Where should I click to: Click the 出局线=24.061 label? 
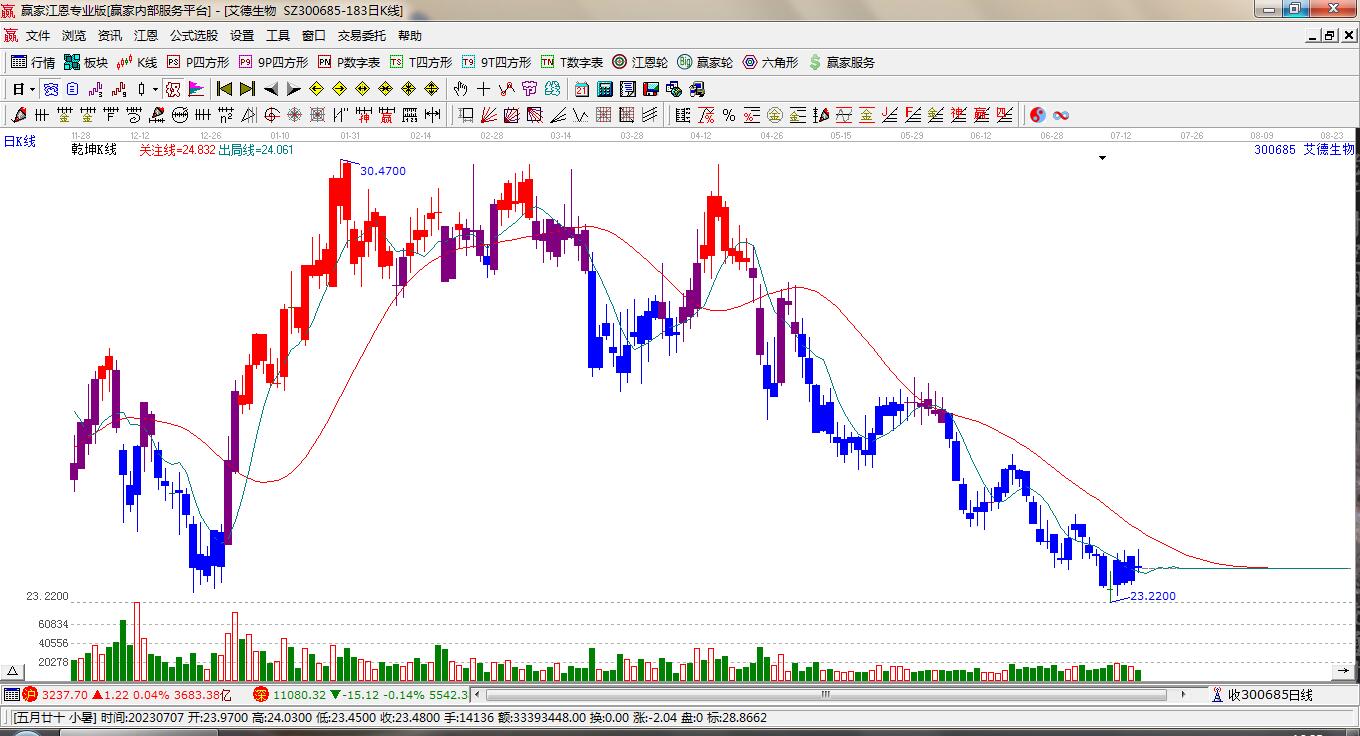click(x=256, y=150)
